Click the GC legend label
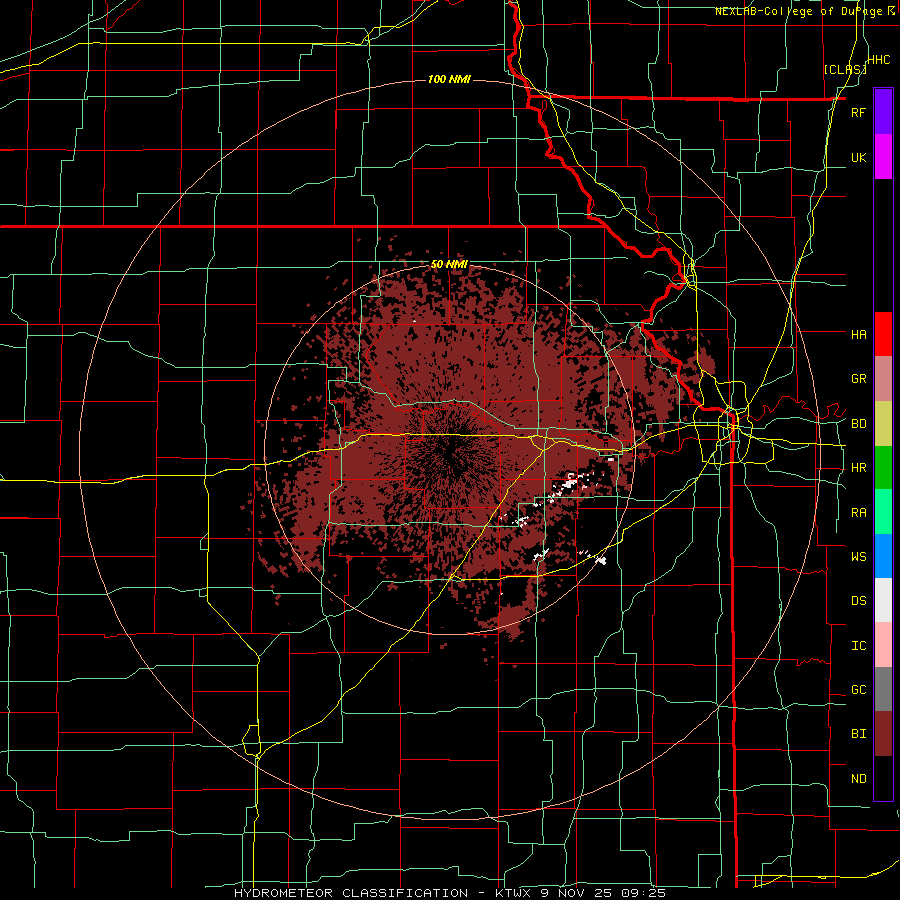This screenshot has width=900, height=900. 858,690
